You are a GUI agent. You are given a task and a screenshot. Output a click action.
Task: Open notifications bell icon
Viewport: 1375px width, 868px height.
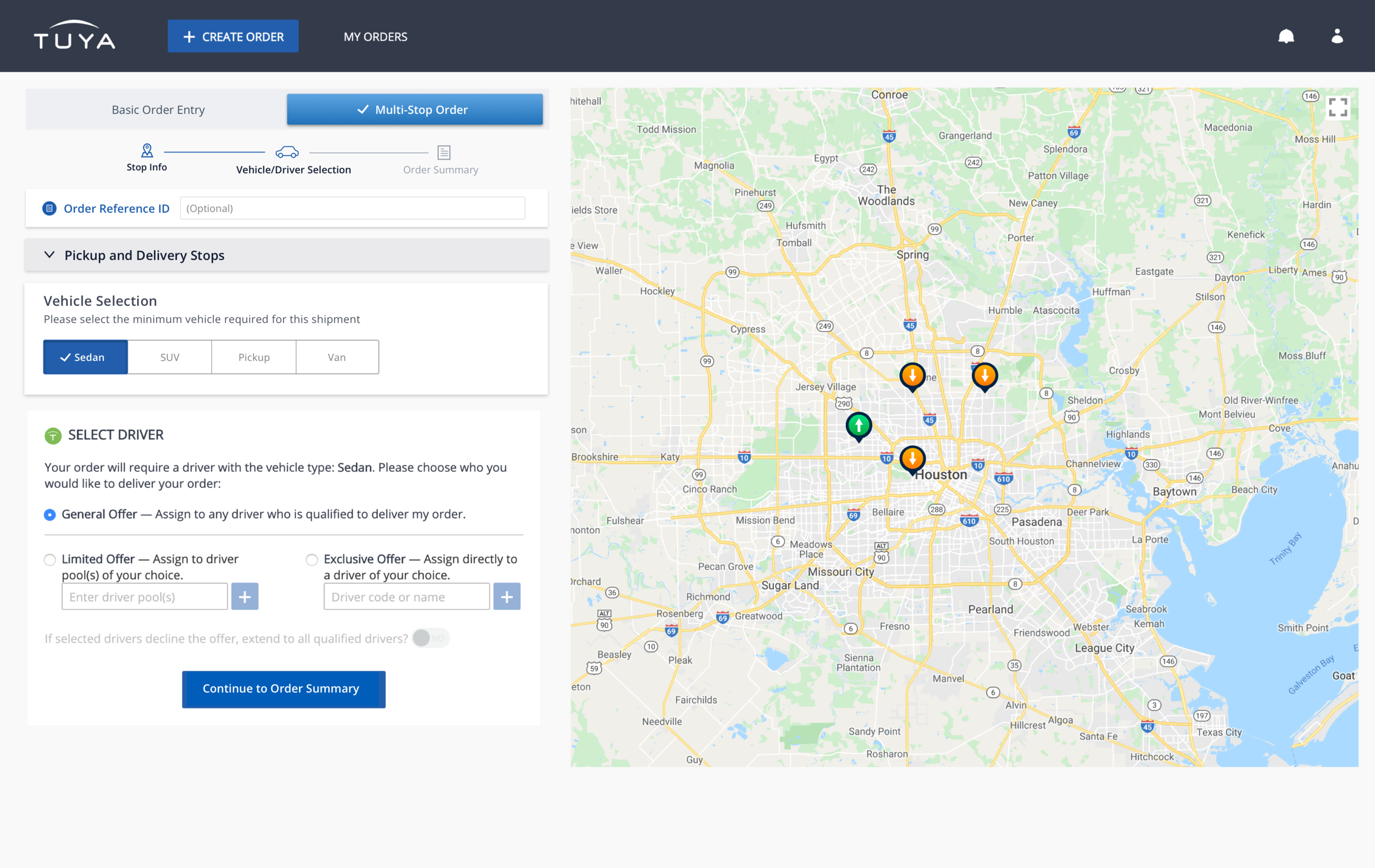(1286, 36)
